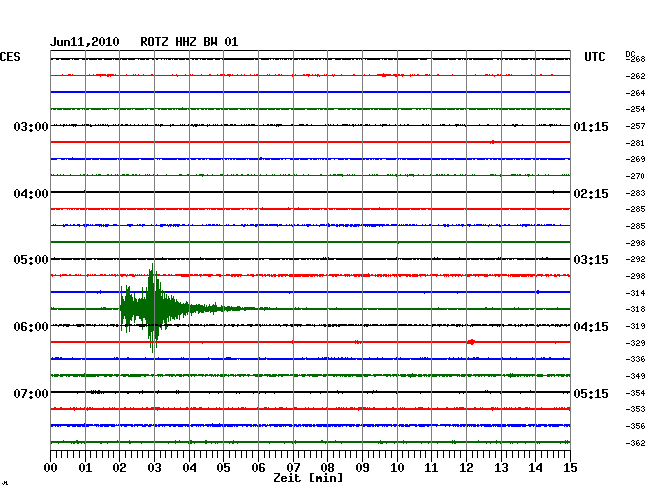Select the DC offset value -353
This screenshot has width=650, height=494.
tap(635, 409)
